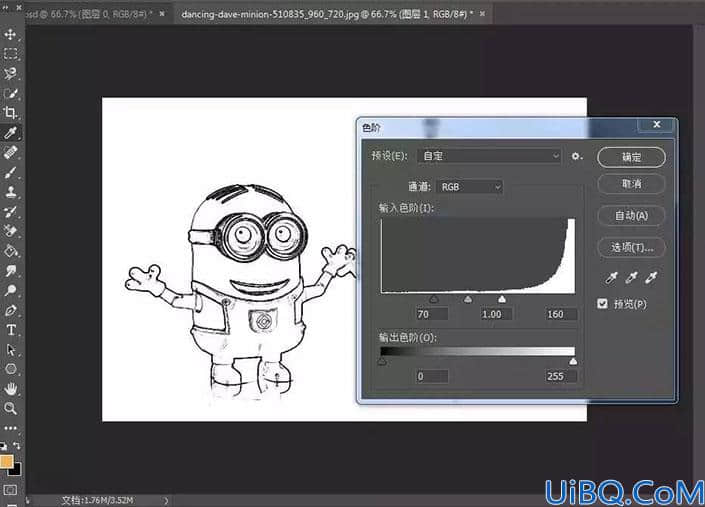Select the Lasso tool
This screenshot has height=507, width=705.
(x=10, y=73)
